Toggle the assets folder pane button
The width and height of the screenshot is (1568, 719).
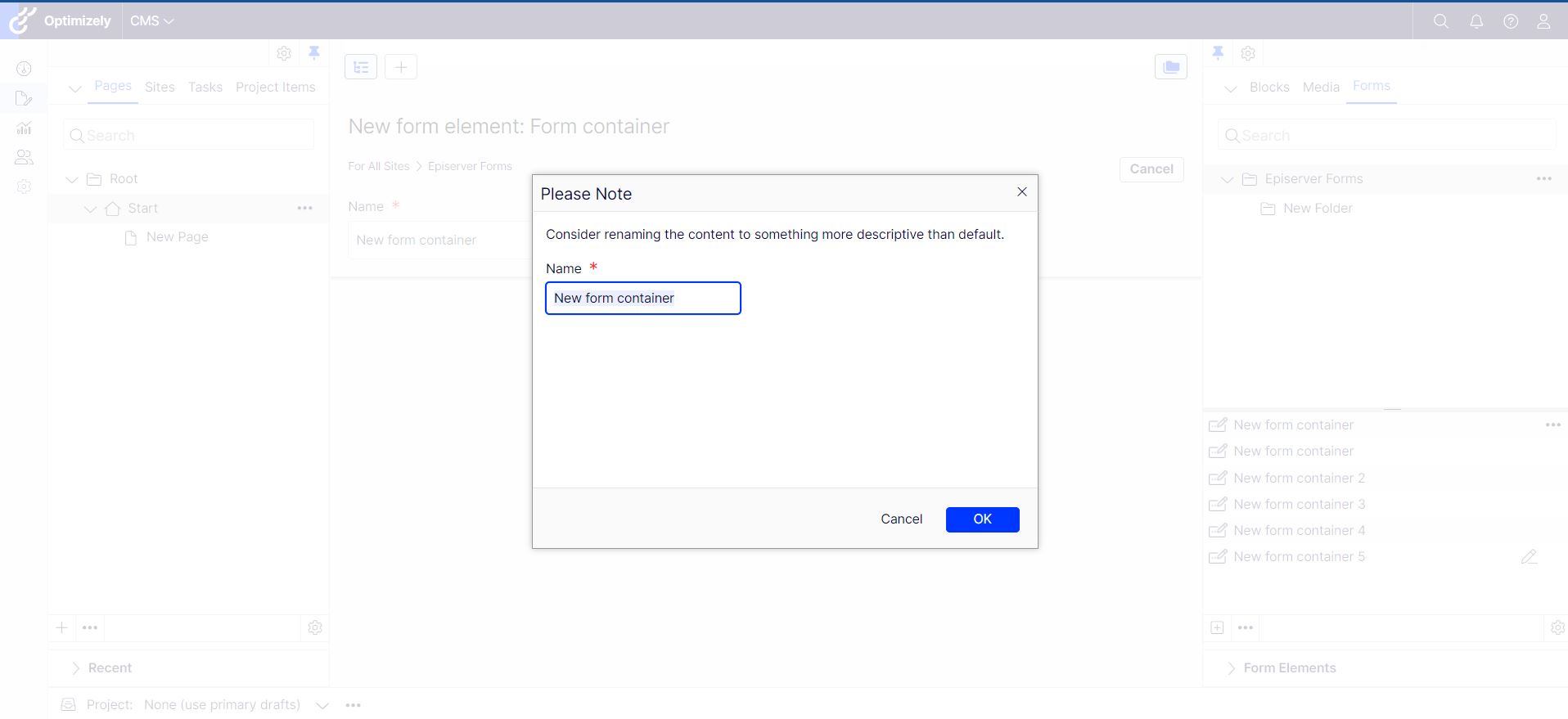coord(1170,67)
